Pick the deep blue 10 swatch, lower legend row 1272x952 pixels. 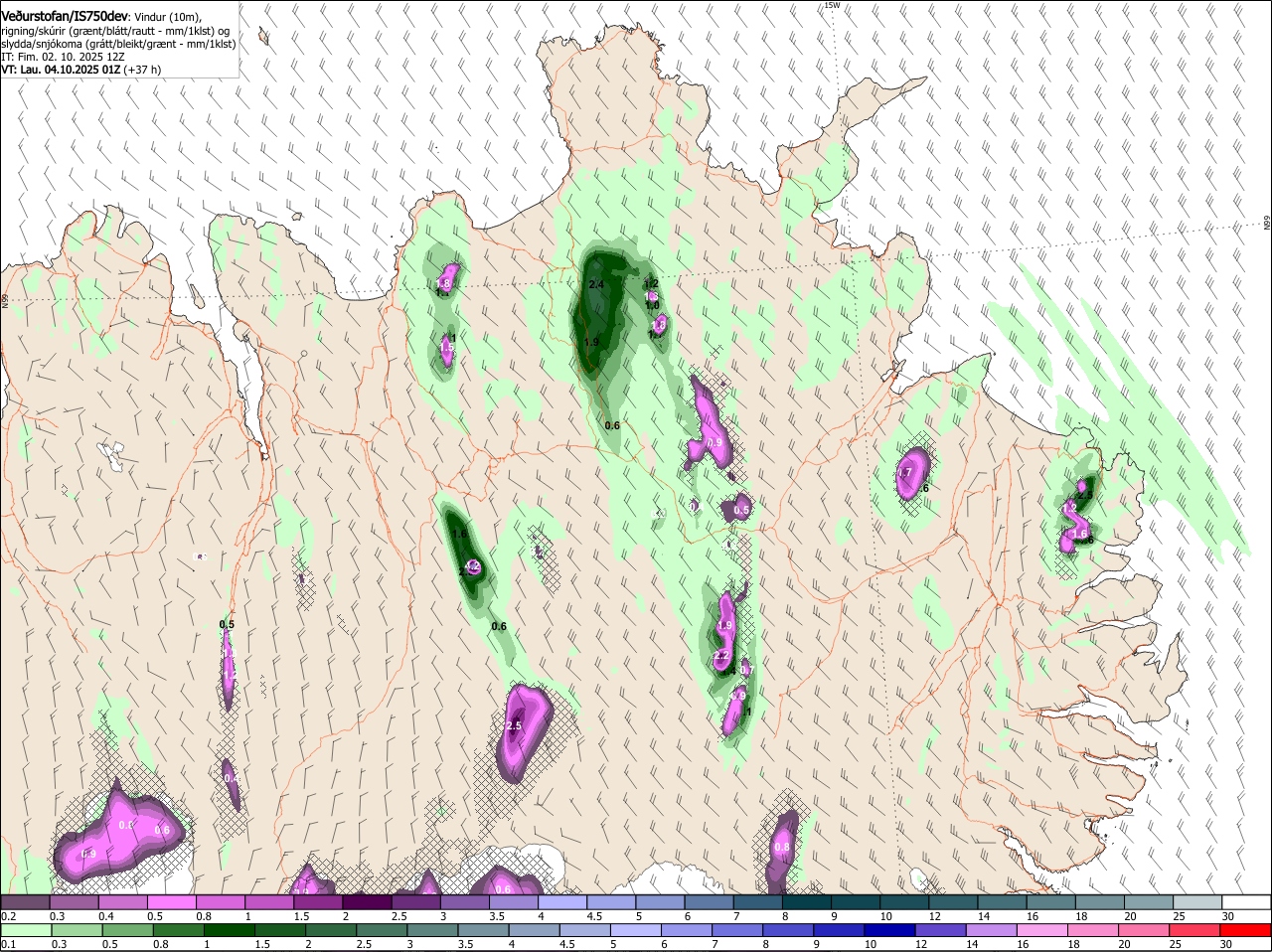[889, 930]
